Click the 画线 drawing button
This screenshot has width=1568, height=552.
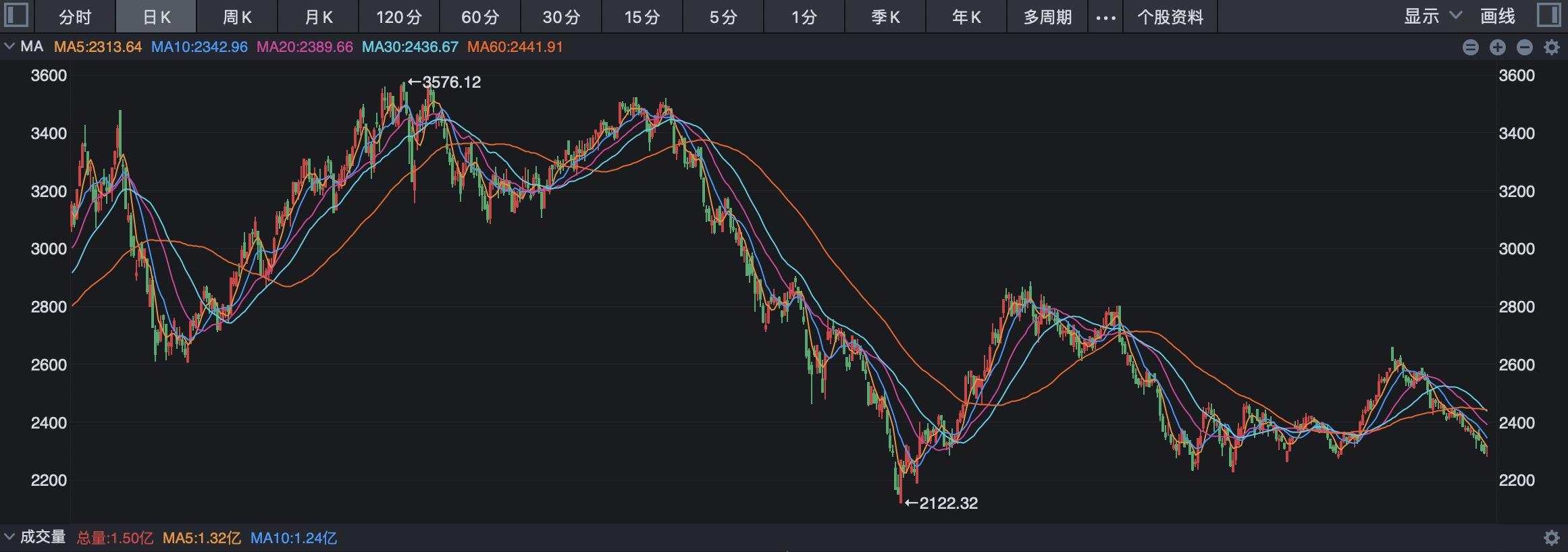point(1498,16)
